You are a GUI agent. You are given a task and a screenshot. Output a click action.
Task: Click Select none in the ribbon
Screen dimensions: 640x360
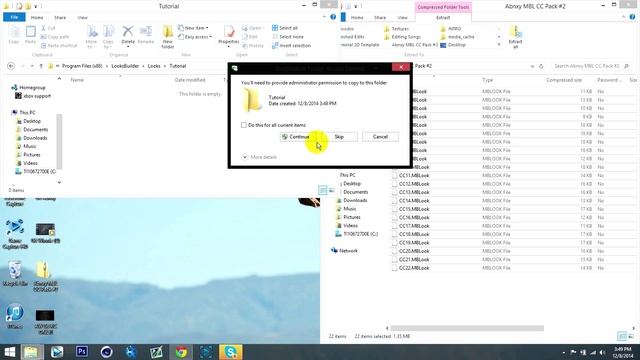click(x=288, y=37)
